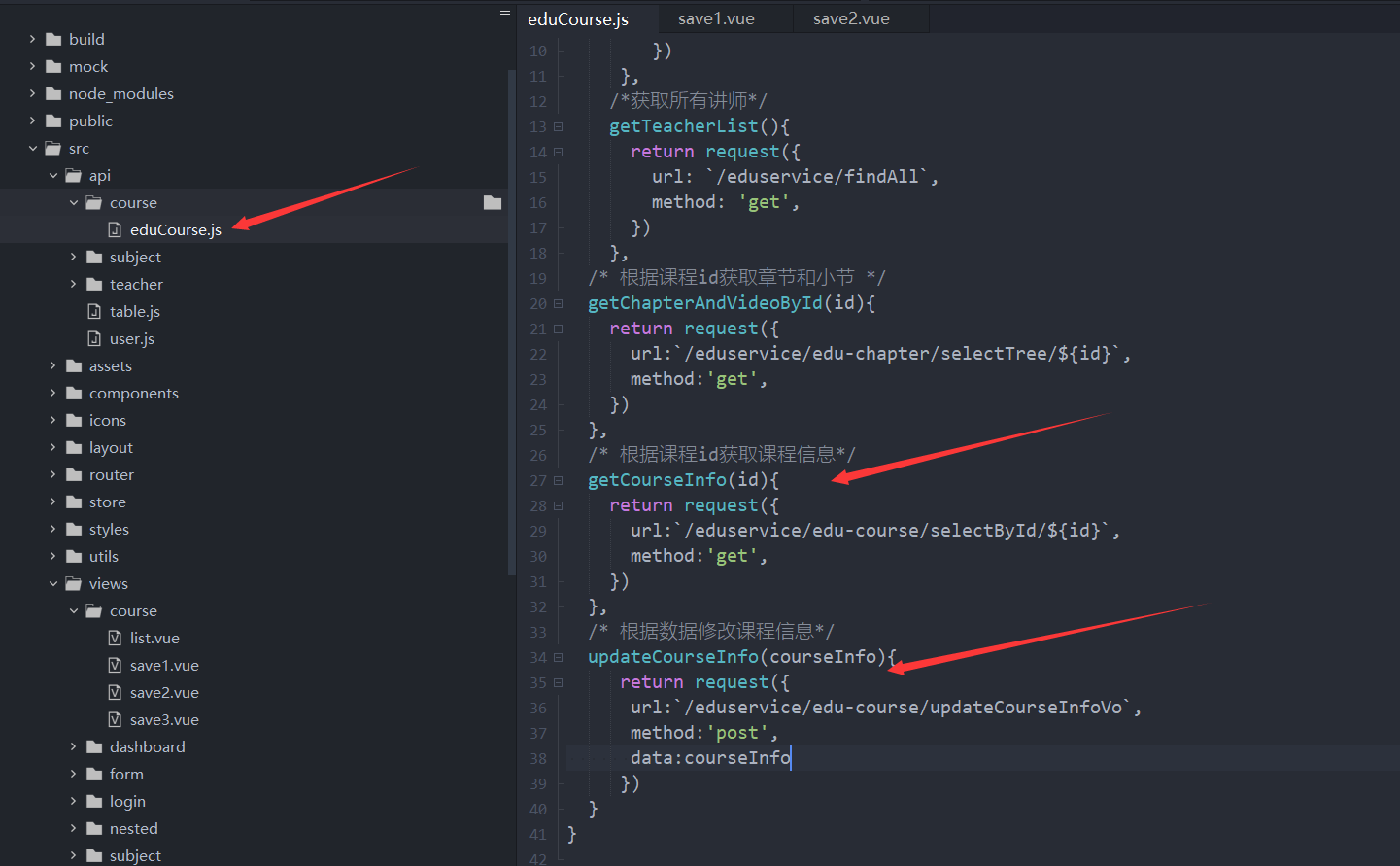The image size is (1400, 866).
Task: Click the vue file icon of save2.vue
Action: coord(115,693)
